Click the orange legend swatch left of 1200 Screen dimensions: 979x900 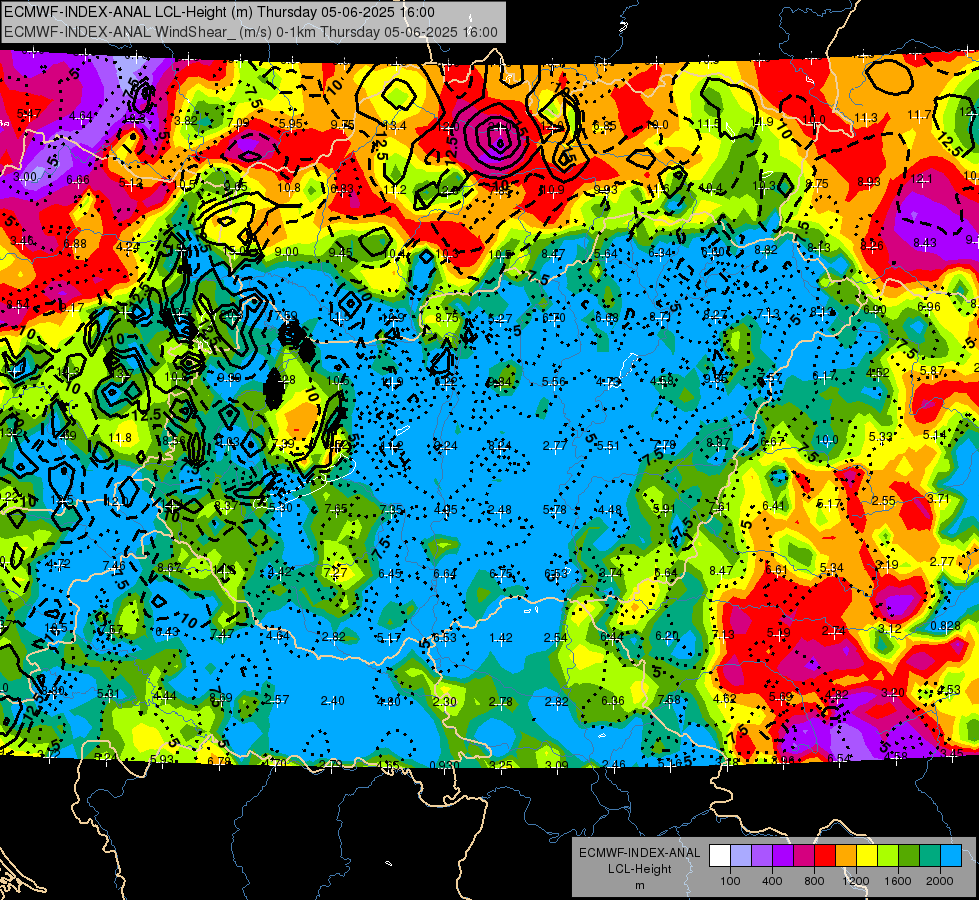(846, 856)
